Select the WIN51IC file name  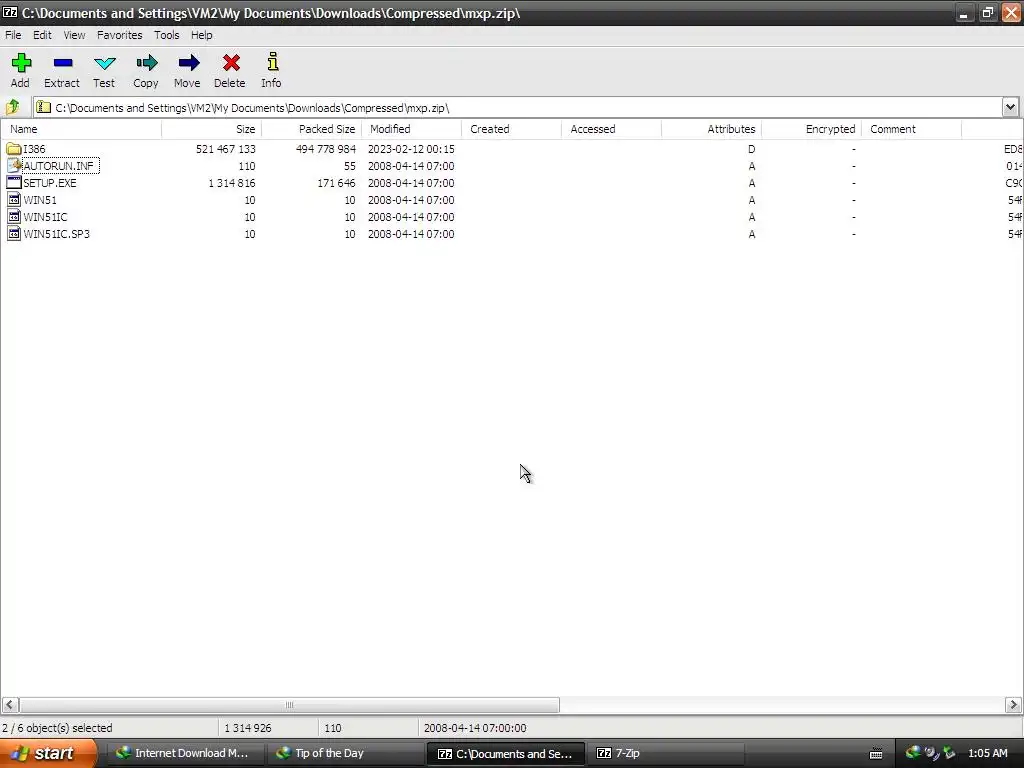point(45,217)
